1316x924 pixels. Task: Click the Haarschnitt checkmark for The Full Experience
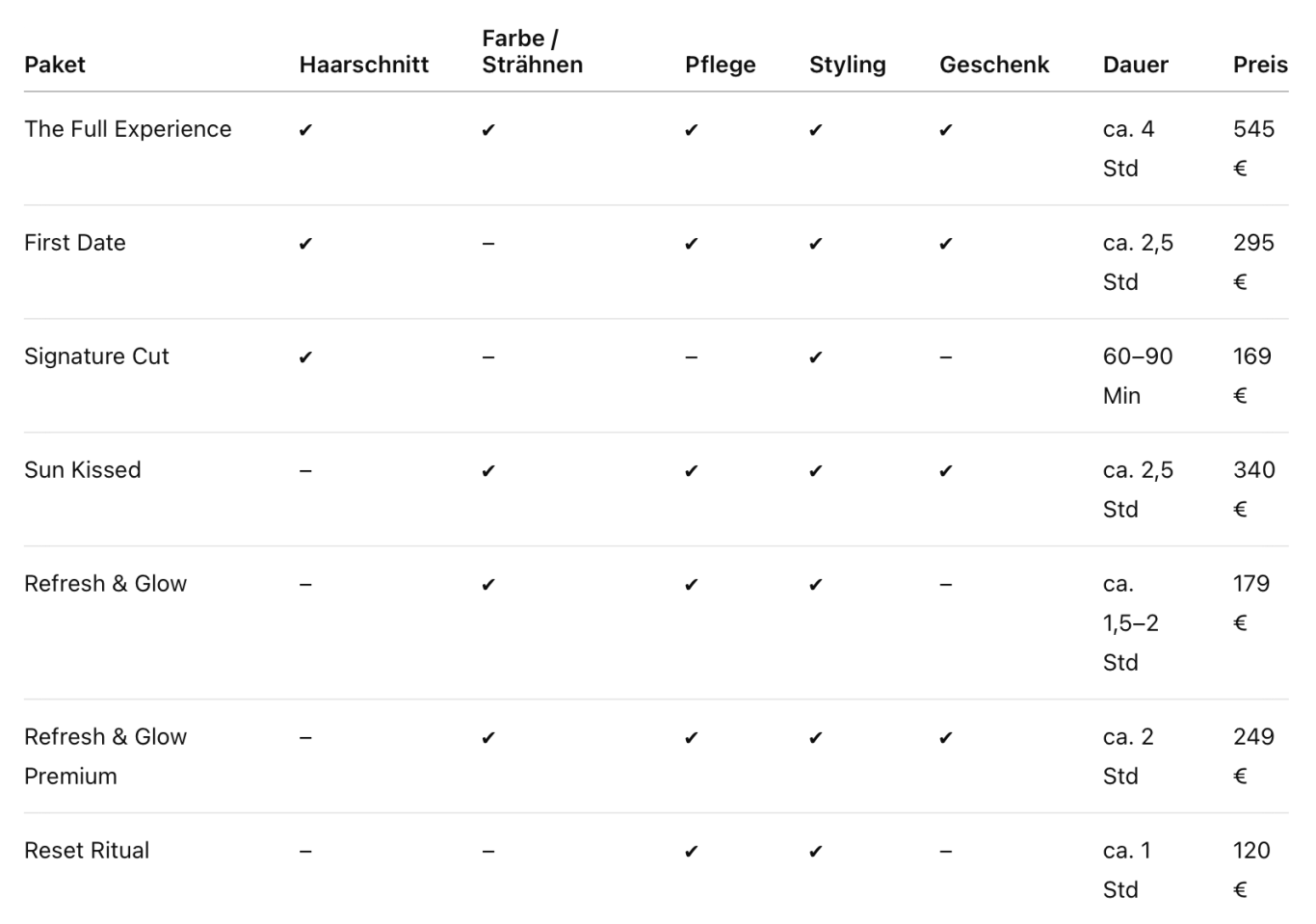305,130
